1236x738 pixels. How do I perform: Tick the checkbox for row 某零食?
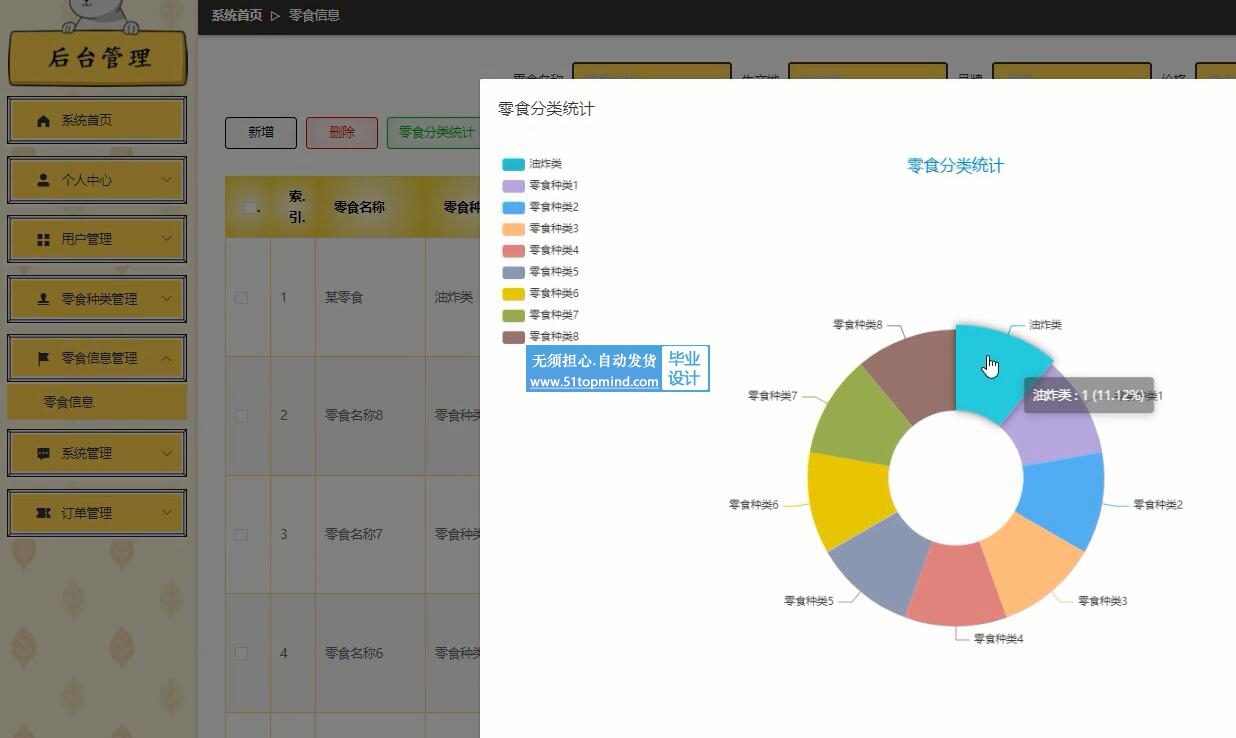pyautogui.click(x=241, y=297)
